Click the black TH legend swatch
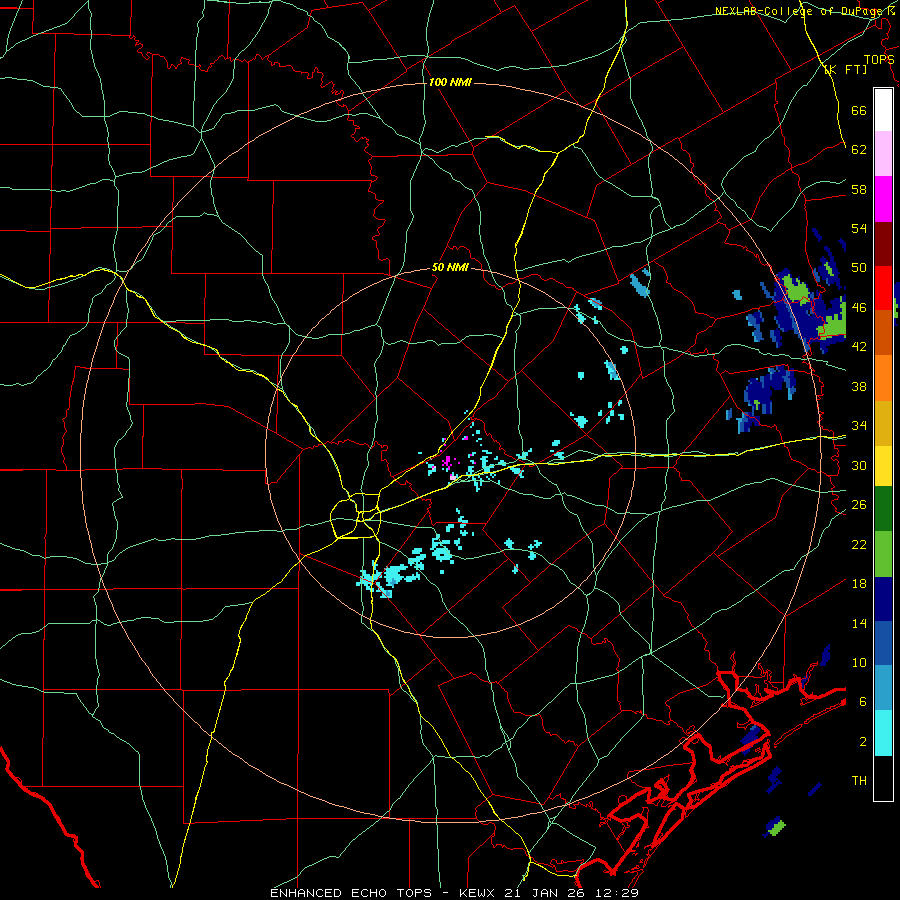900x900 pixels. [x=883, y=778]
